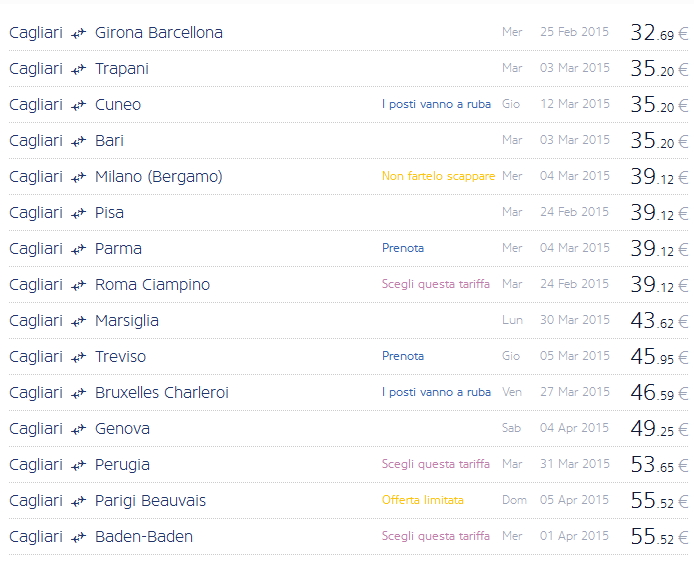This screenshot has width=694, height=566.
Task: Click the plane icon in the Marsiglia row
Action: [79, 321]
